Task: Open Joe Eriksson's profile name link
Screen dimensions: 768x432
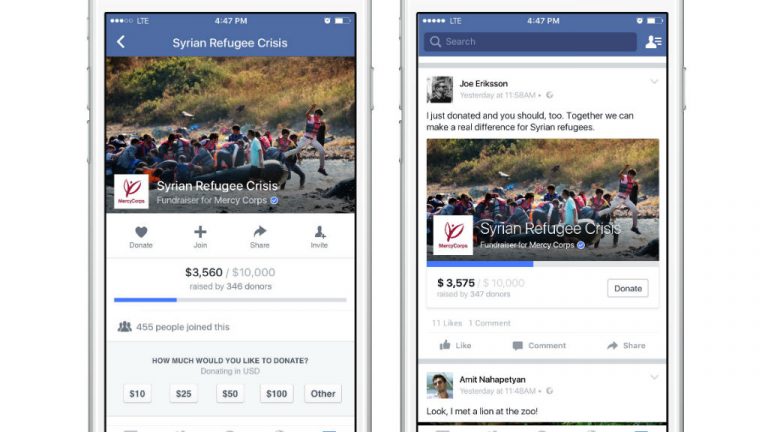Action: click(x=483, y=84)
